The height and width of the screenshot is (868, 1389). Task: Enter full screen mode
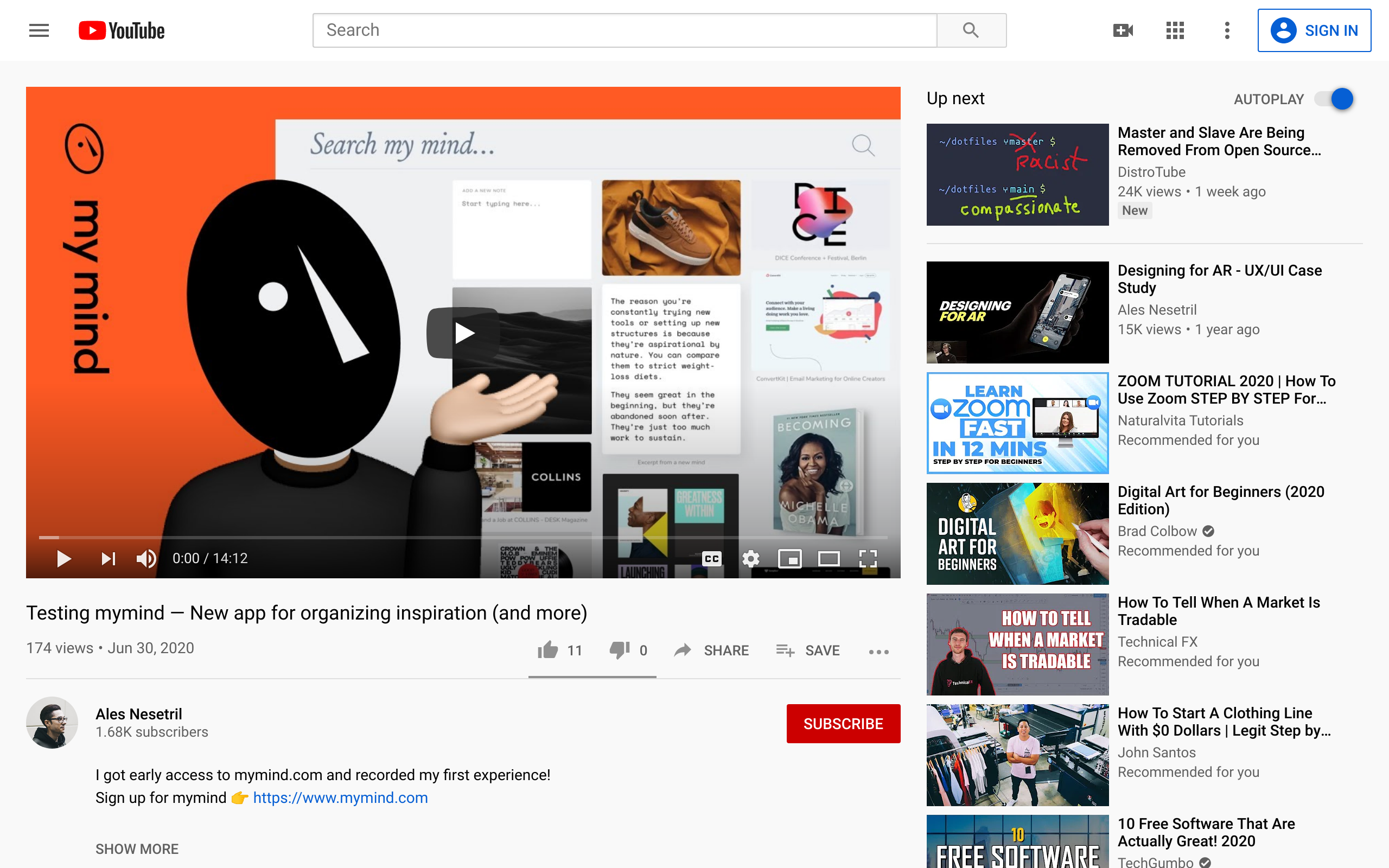tap(868, 559)
